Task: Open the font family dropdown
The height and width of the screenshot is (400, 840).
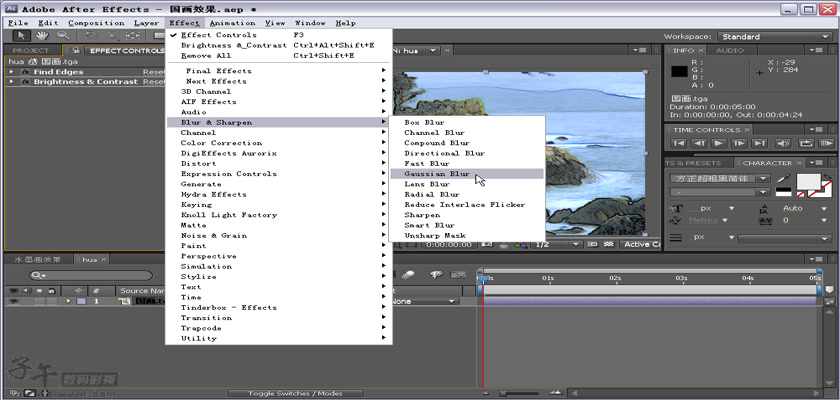Action: click(x=719, y=178)
